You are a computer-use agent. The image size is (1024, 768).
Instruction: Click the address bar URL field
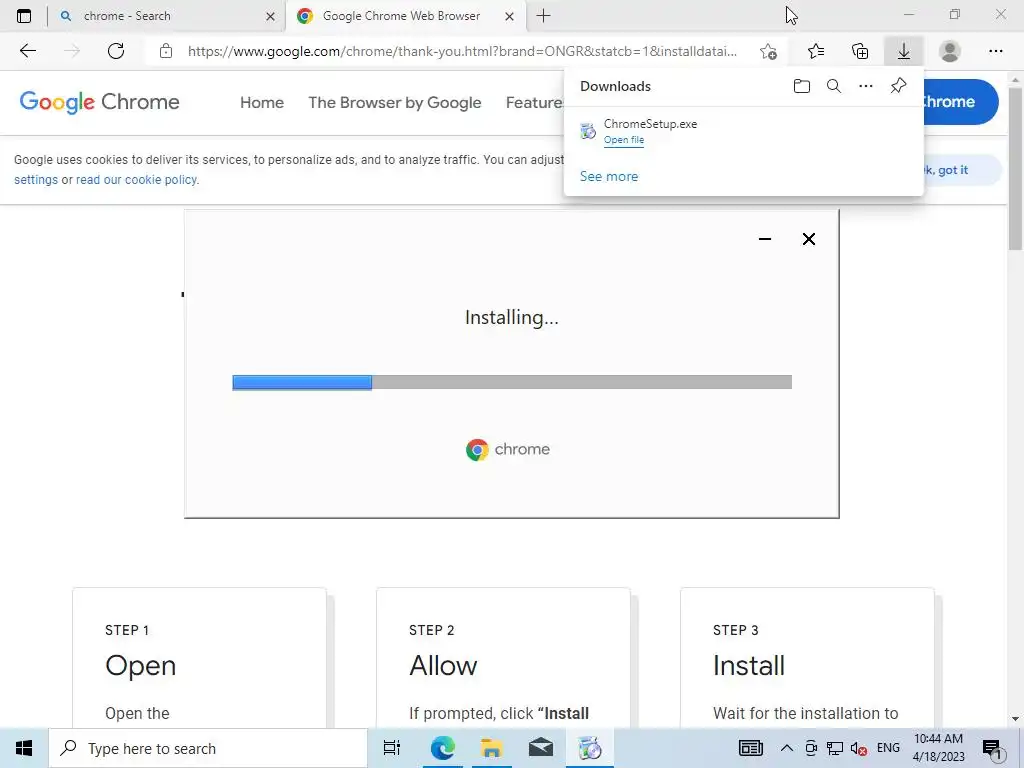pos(462,51)
